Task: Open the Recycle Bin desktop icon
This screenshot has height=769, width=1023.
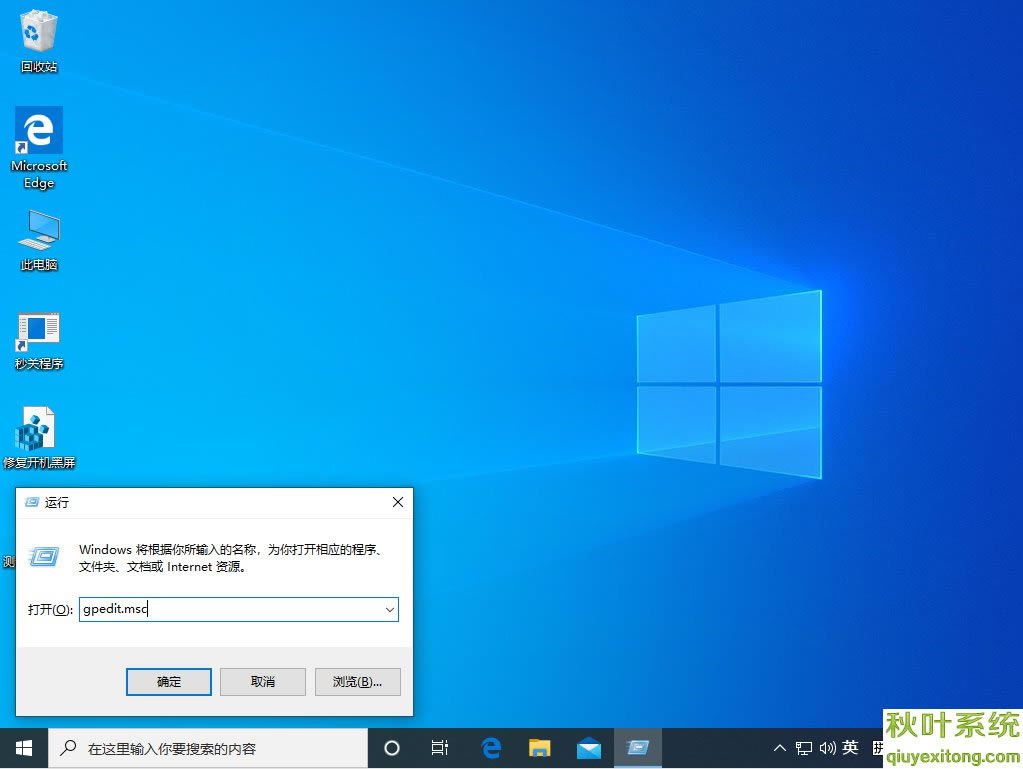Action: tap(38, 40)
